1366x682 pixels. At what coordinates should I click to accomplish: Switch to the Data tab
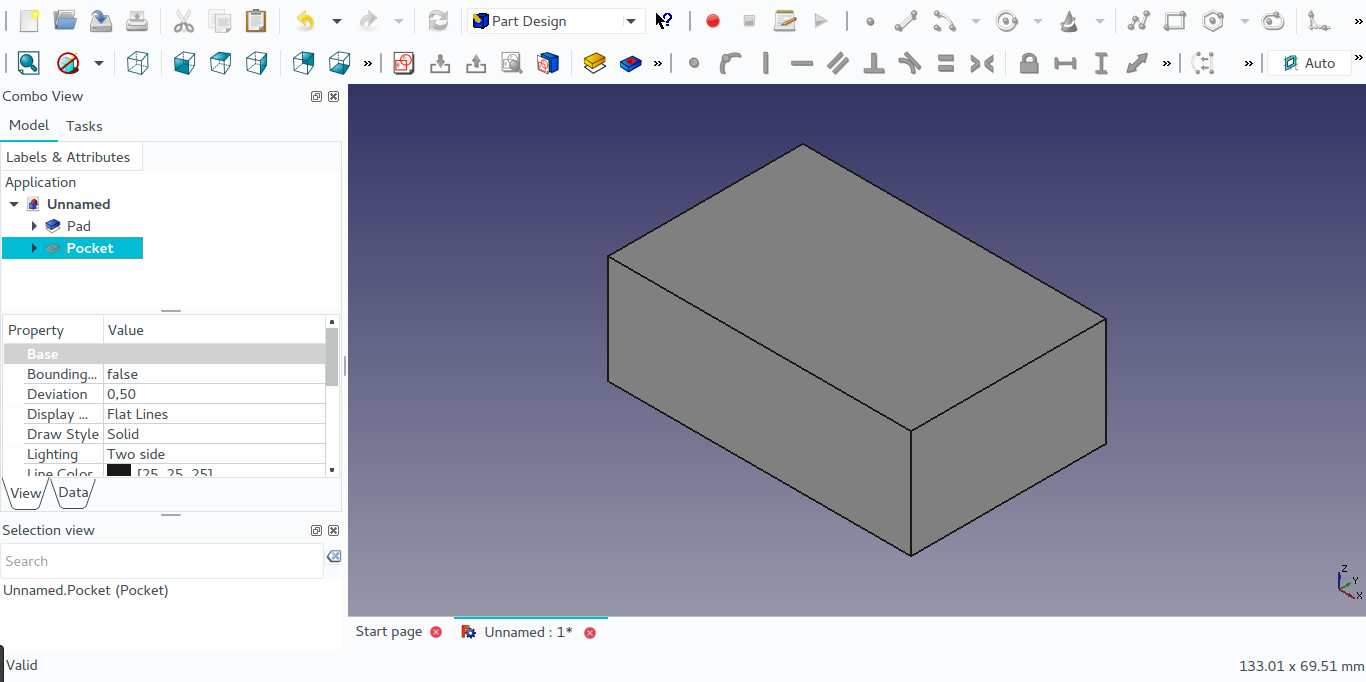point(72,493)
